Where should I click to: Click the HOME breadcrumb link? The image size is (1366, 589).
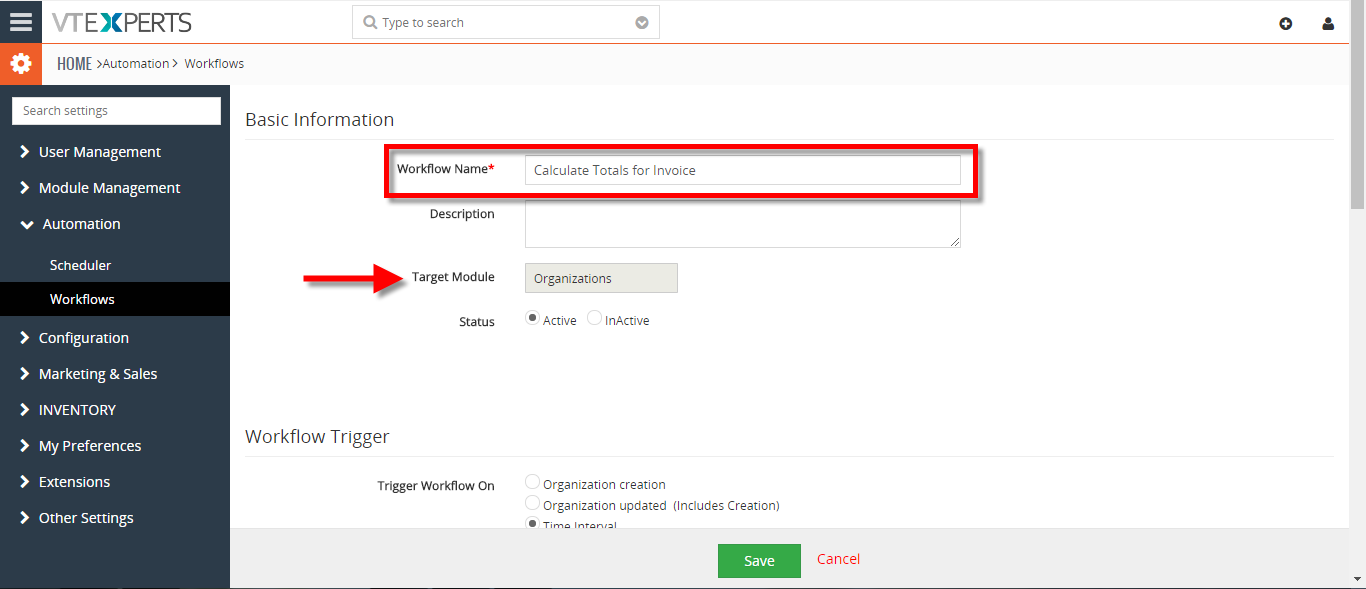tap(74, 64)
